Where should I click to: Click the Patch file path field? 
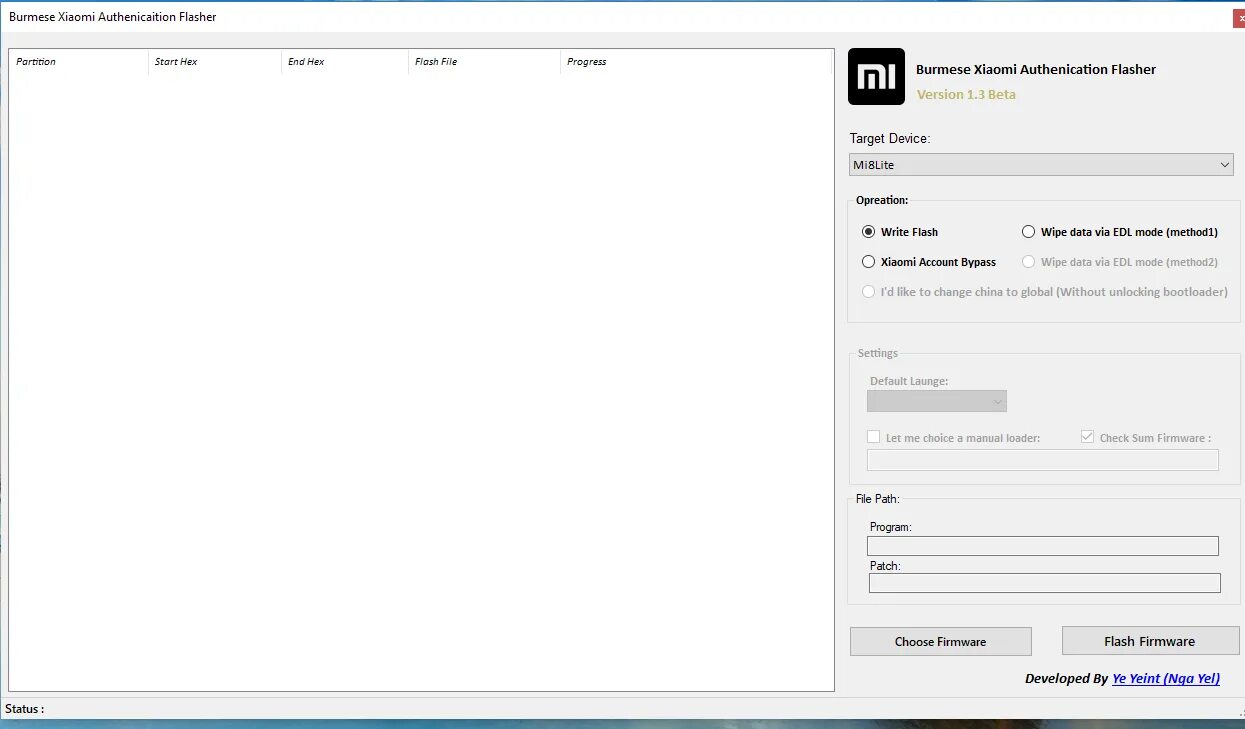pos(1044,583)
